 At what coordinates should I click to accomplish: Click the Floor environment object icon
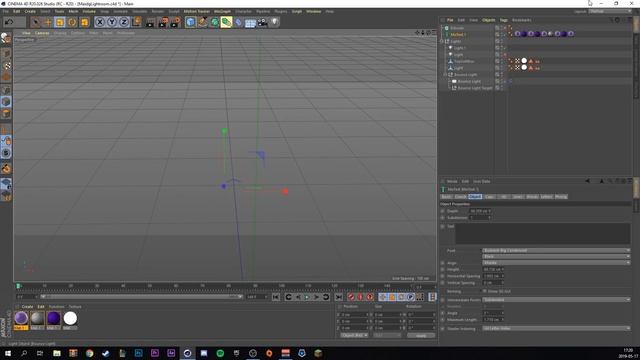(x=250, y=22)
